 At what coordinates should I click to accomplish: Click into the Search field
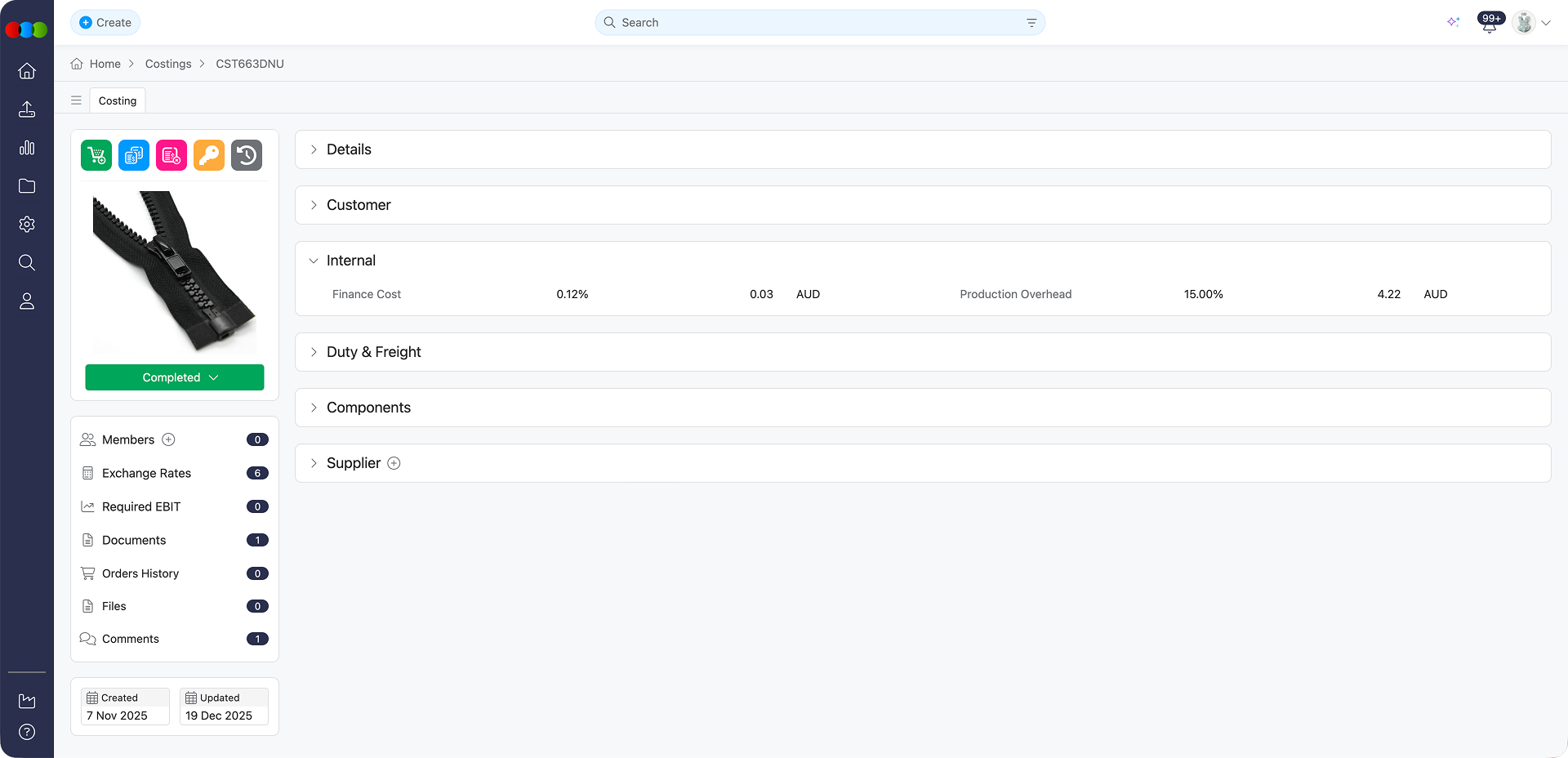point(817,23)
